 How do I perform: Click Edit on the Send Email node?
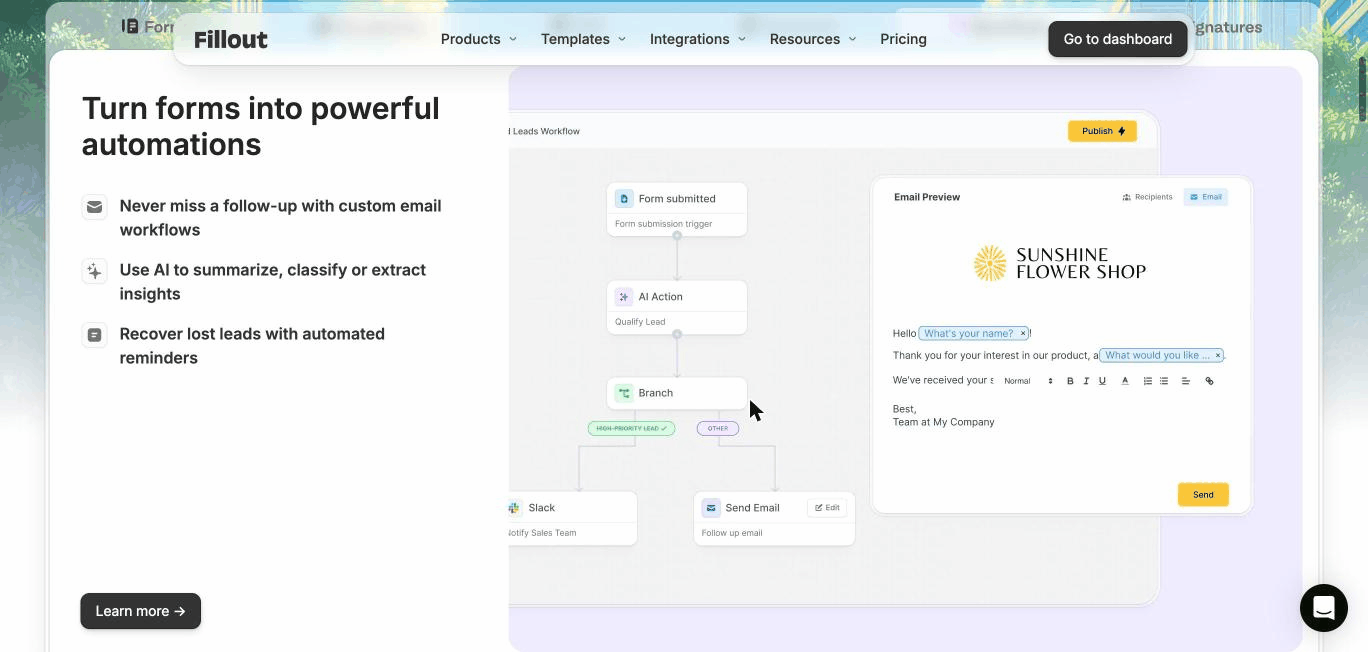tap(827, 507)
